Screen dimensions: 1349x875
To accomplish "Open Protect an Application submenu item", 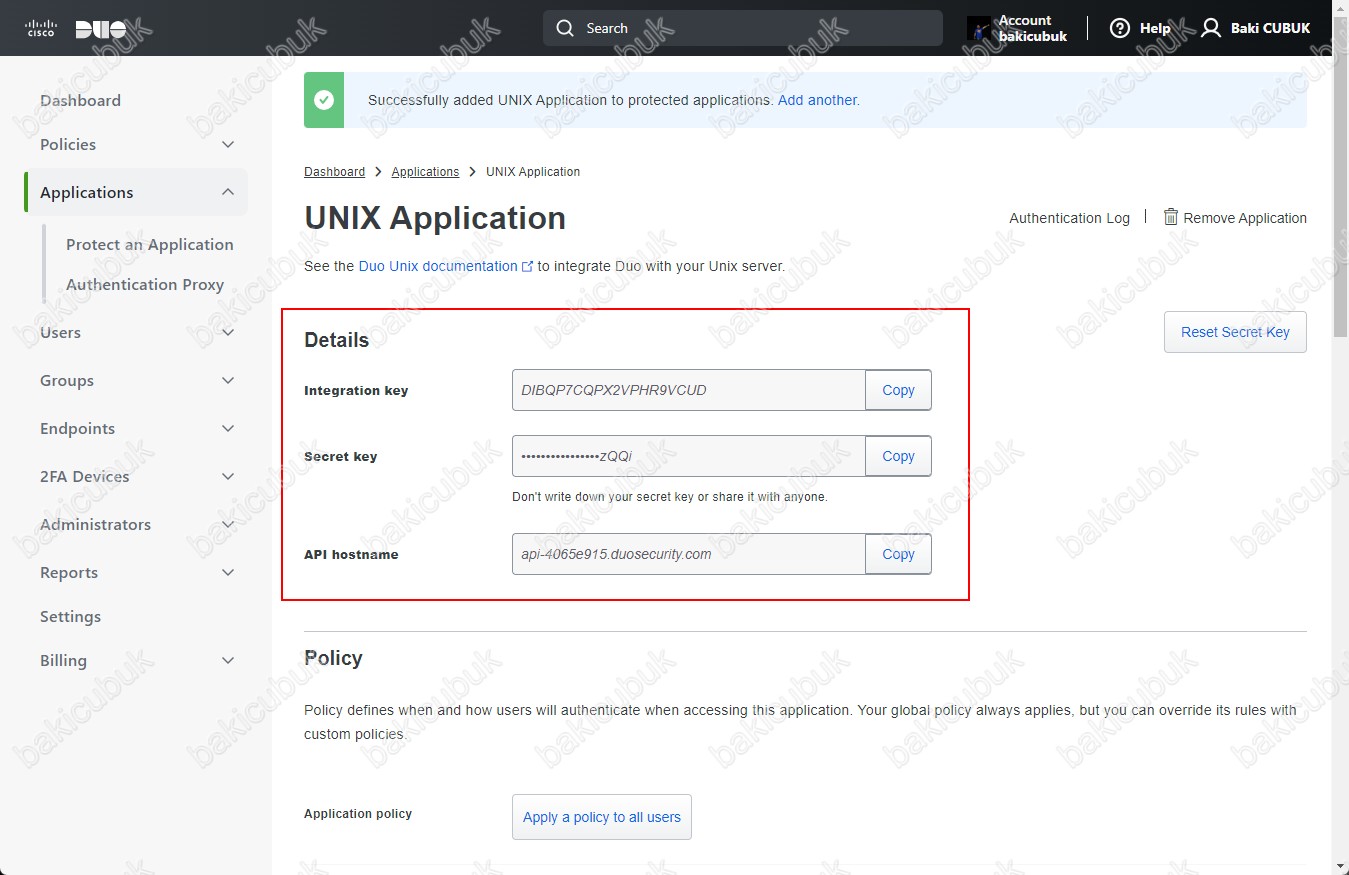I will pyautogui.click(x=150, y=244).
